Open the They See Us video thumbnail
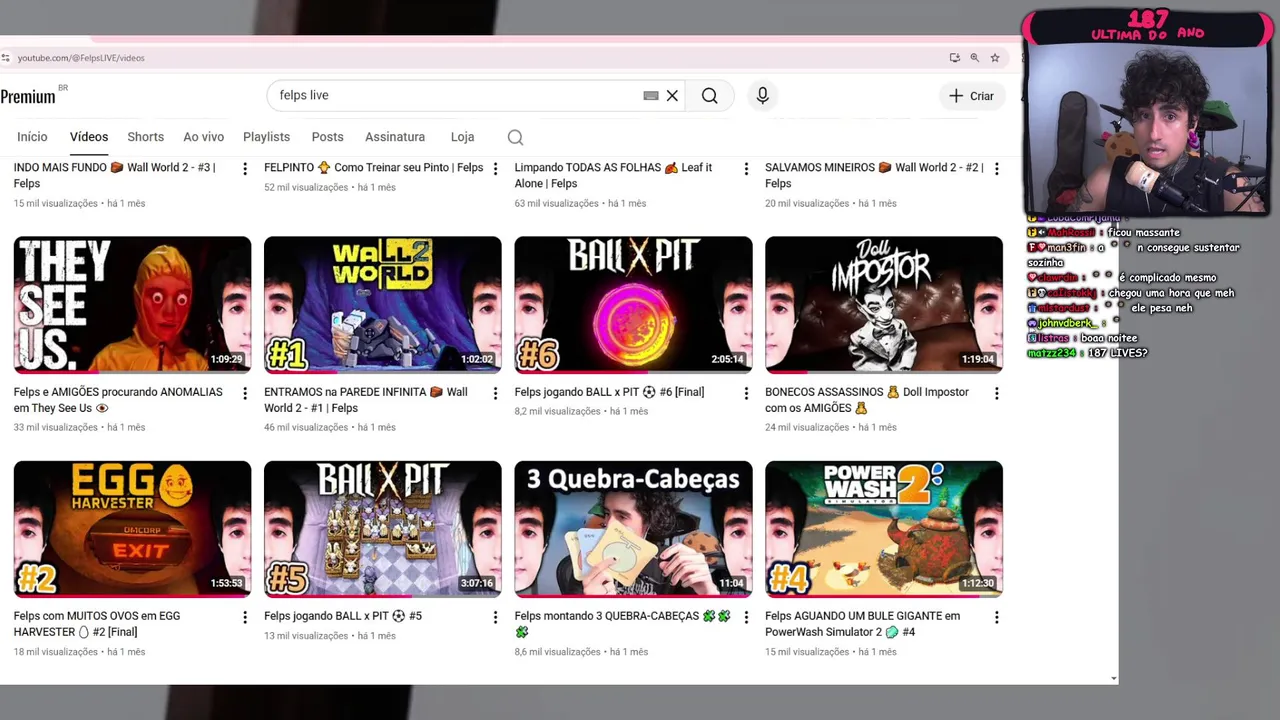1280x720 pixels. (x=132, y=304)
